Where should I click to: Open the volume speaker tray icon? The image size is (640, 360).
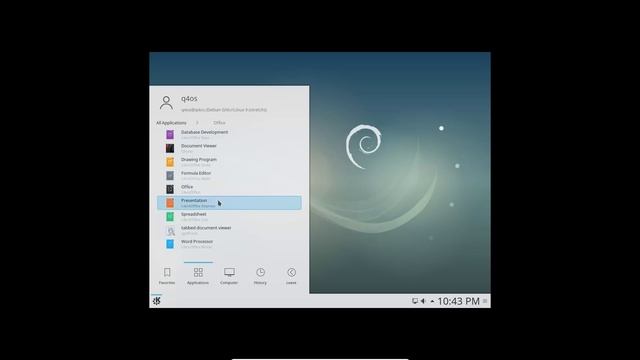point(423,301)
